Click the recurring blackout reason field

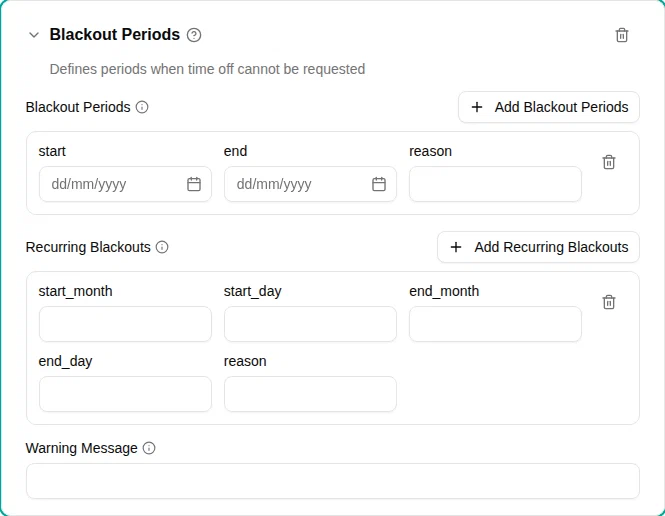point(310,394)
